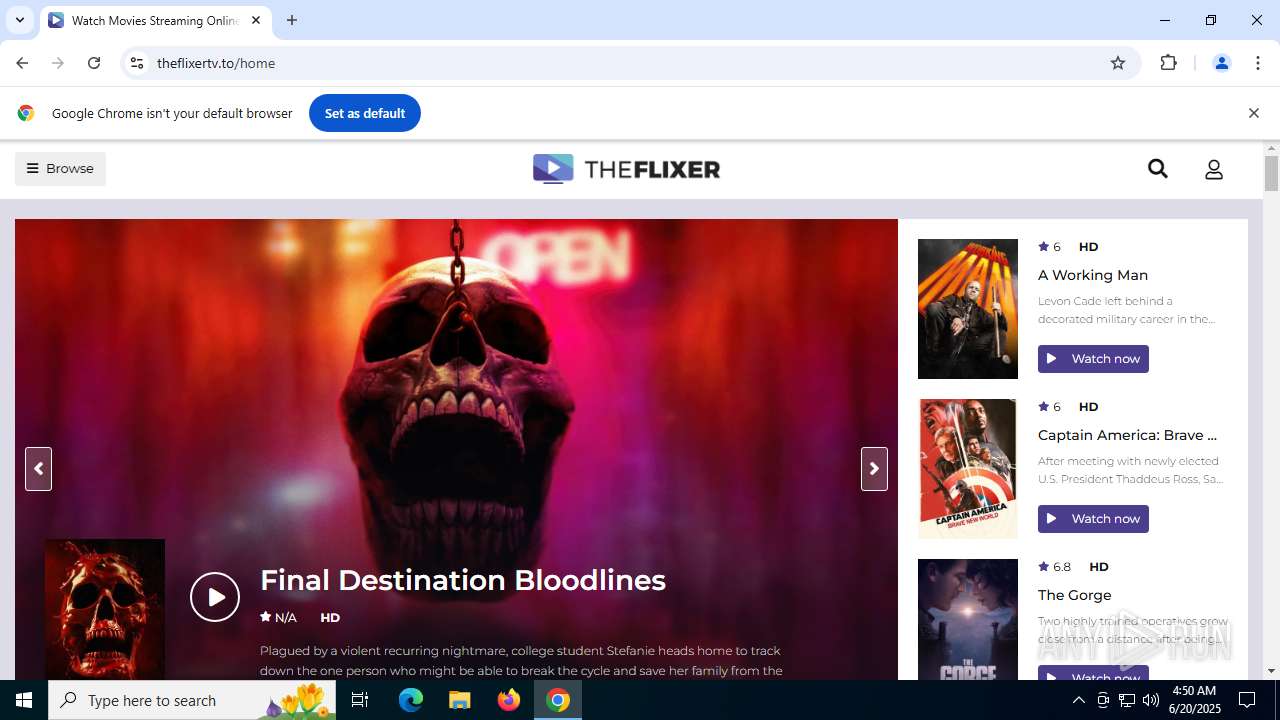Click Set as default button

[x=365, y=113]
